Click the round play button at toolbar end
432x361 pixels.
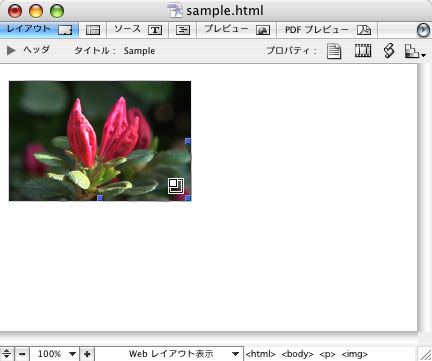(423, 30)
